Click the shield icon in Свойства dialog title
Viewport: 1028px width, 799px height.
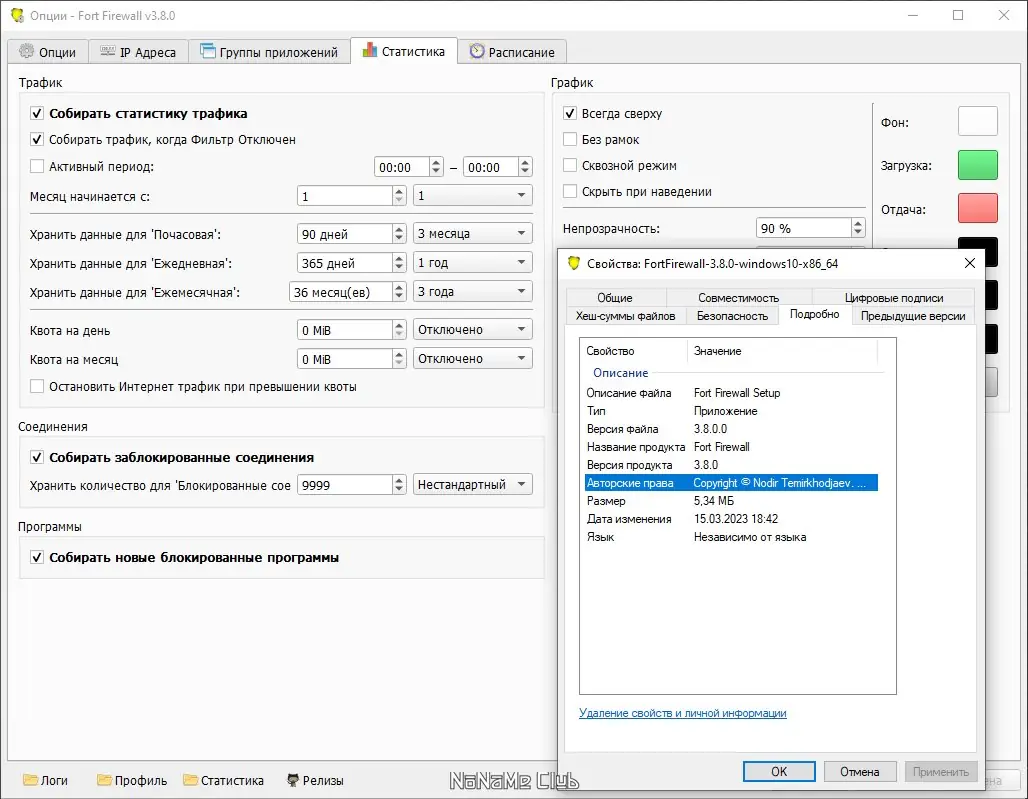[574, 263]
